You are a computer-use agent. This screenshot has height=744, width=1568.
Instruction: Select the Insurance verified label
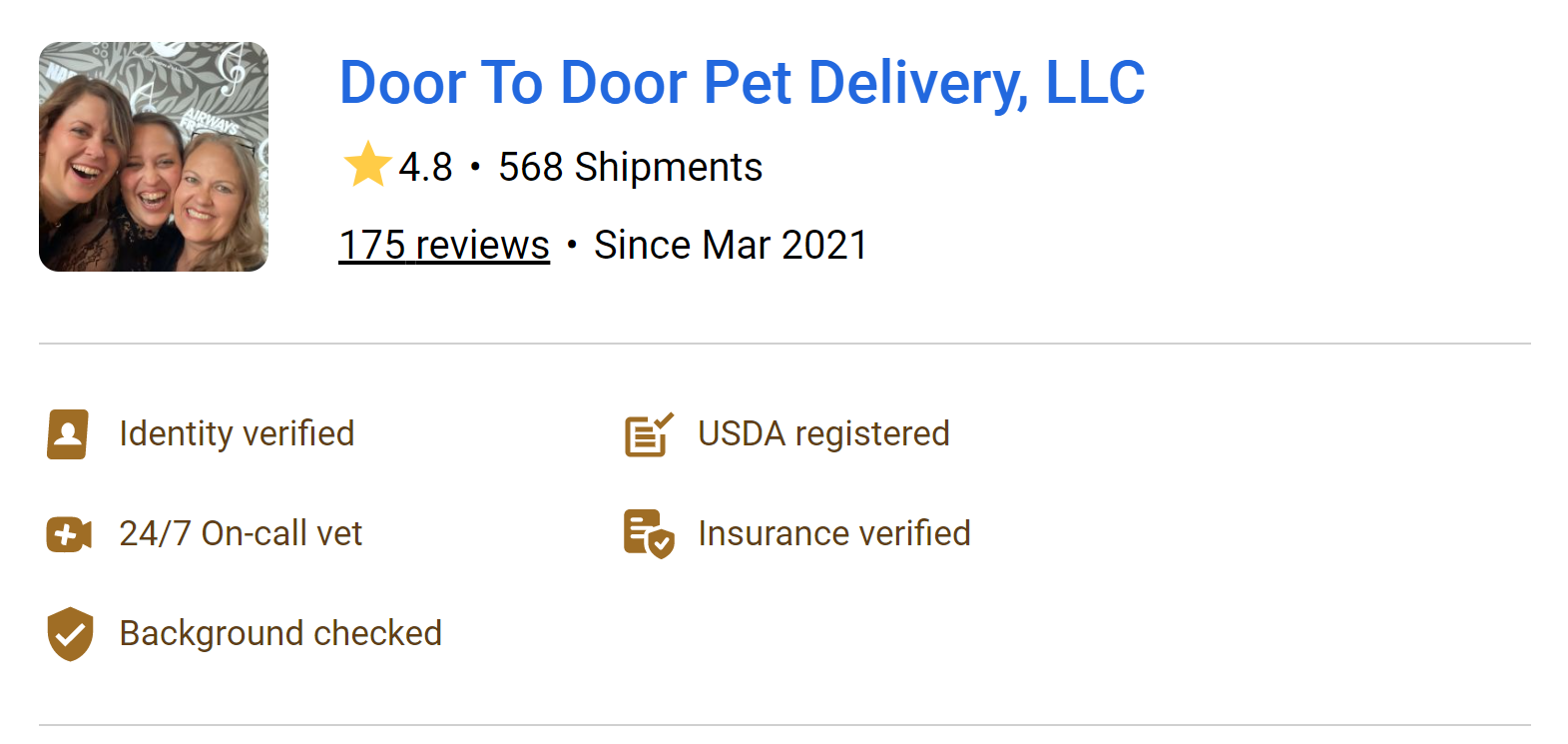tap(834, 533)
